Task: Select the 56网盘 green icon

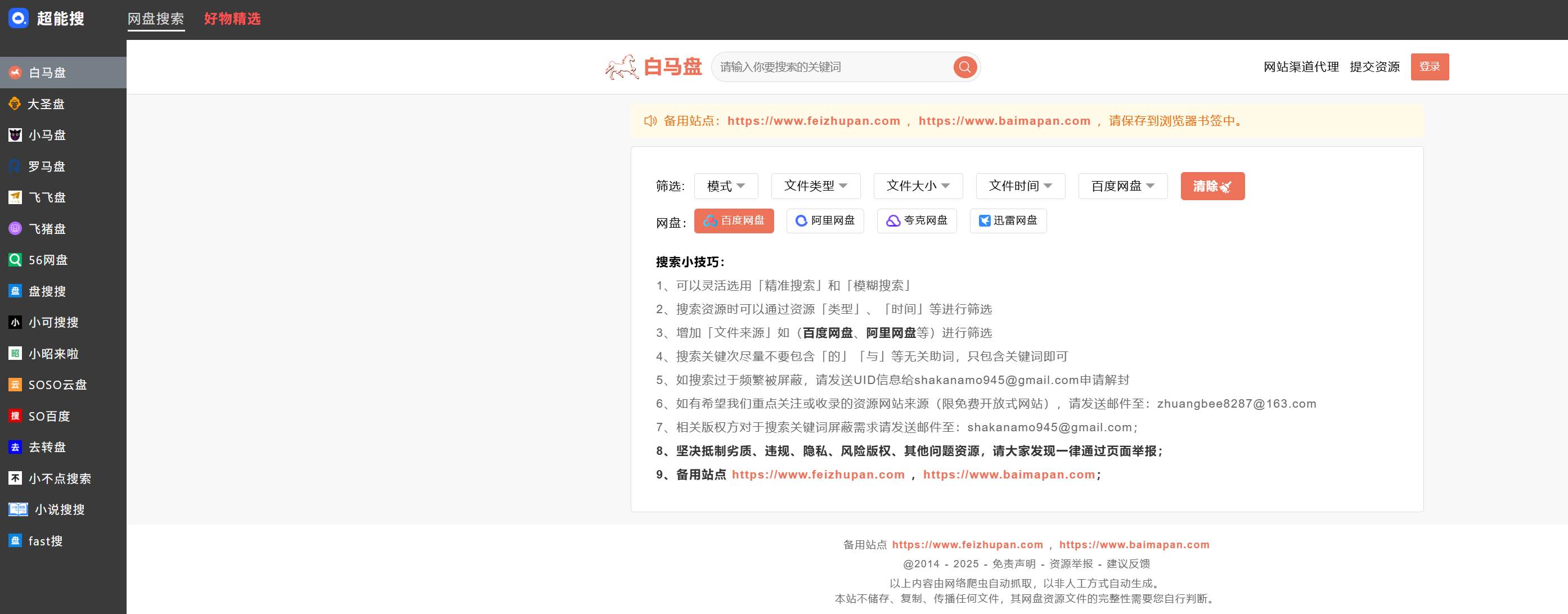Action: pyautogui.click(x=15, y=260)
